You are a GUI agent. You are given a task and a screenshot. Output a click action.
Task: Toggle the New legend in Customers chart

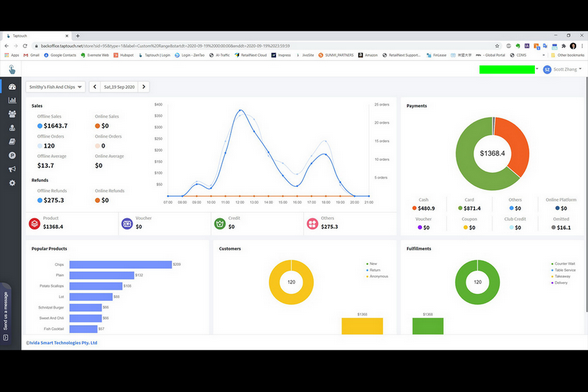click(x=372, y=264)
